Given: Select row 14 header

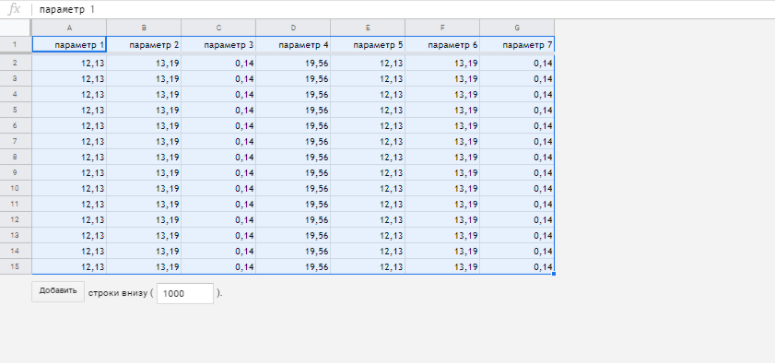Looking at the screenshot, I should (15, 251).
